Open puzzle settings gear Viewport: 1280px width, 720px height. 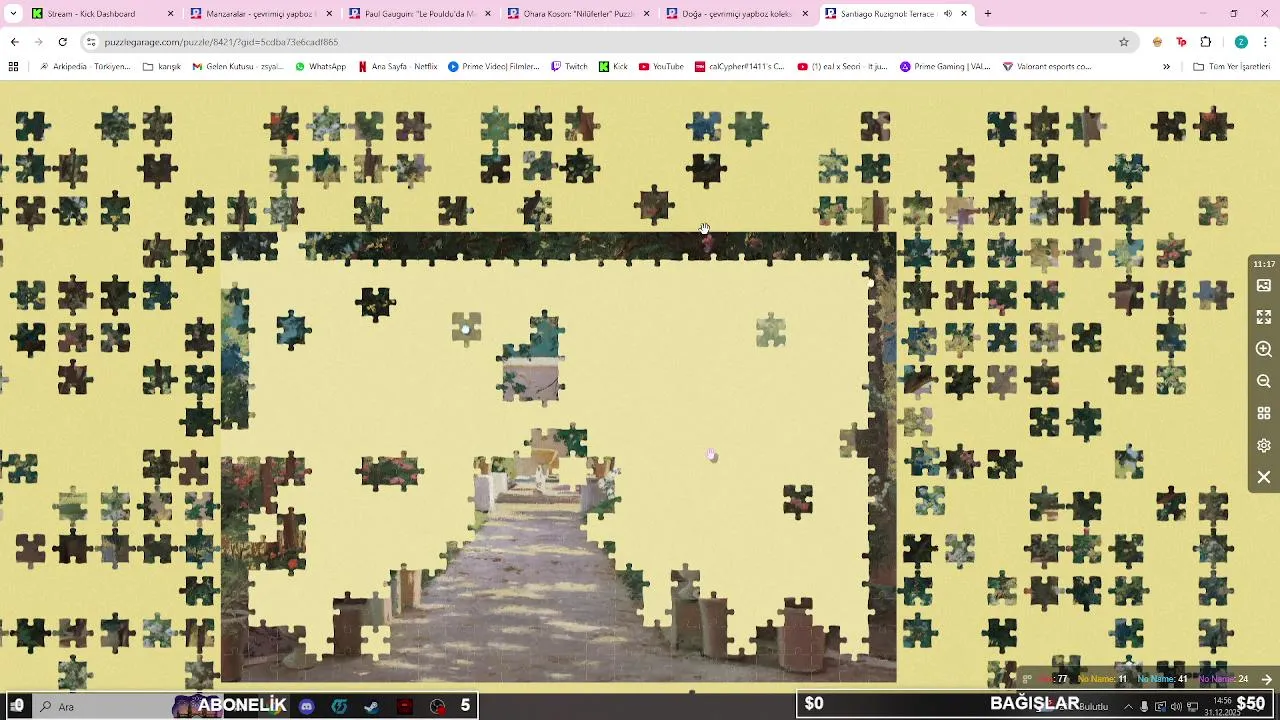[1264, 445]
